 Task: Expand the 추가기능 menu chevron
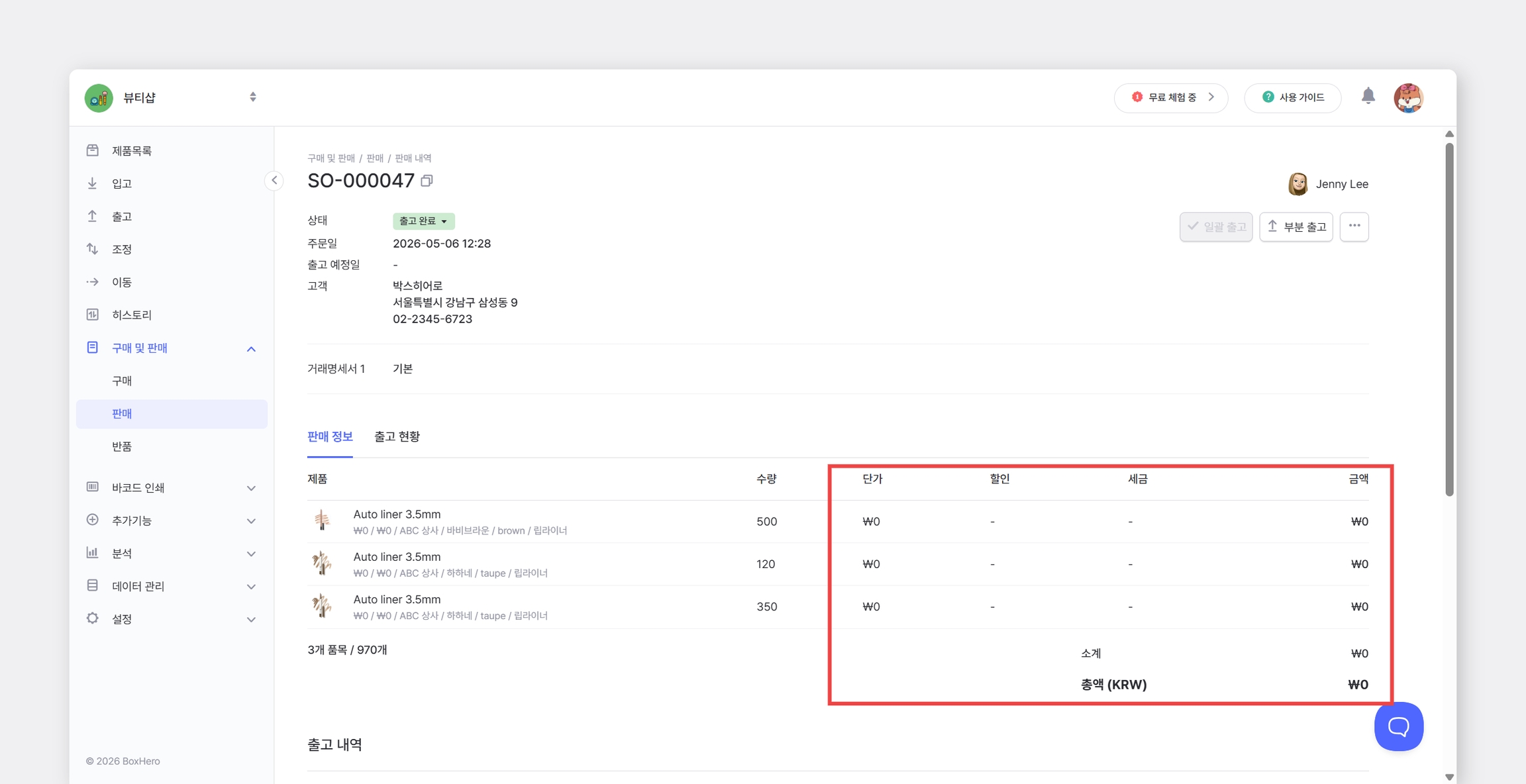click(251, 521)
